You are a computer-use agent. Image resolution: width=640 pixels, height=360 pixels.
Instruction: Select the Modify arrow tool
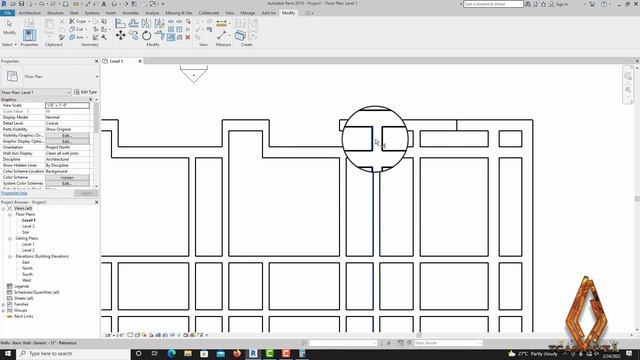(x=9, y=27)
